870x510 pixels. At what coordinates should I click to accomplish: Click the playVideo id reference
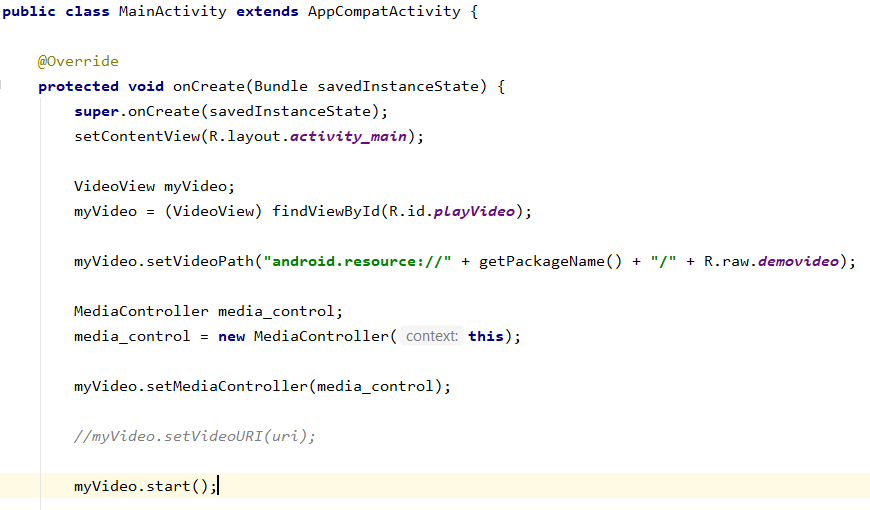click(474, 211)
